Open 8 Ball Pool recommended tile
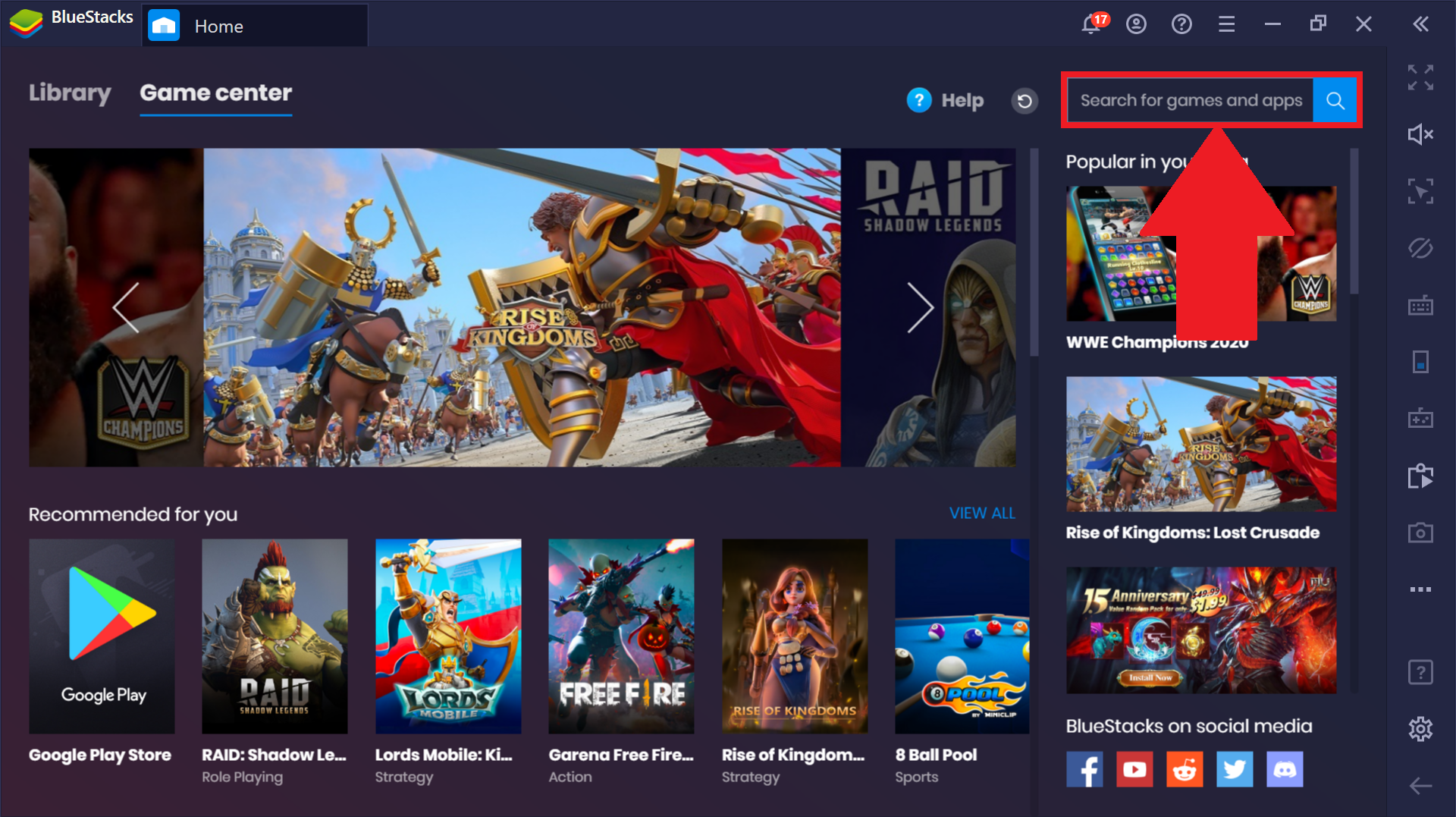Image resolution: width=1456 pixels, height=817 pixels. tap(962, 636)
